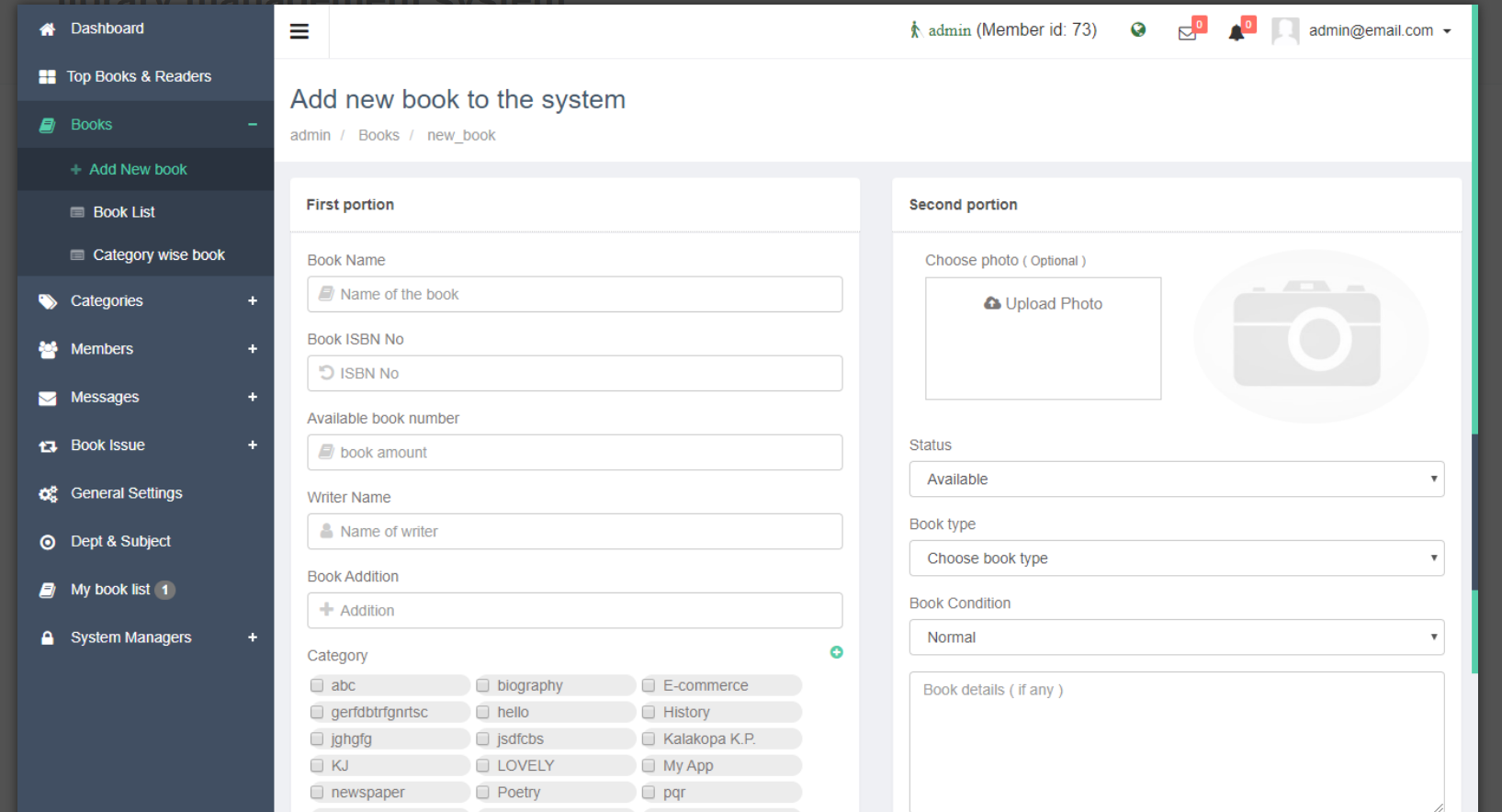The image size is (1502, 812).
Task: Click the hamburger menu toggle icon
Action: click(x=299, y=31)
